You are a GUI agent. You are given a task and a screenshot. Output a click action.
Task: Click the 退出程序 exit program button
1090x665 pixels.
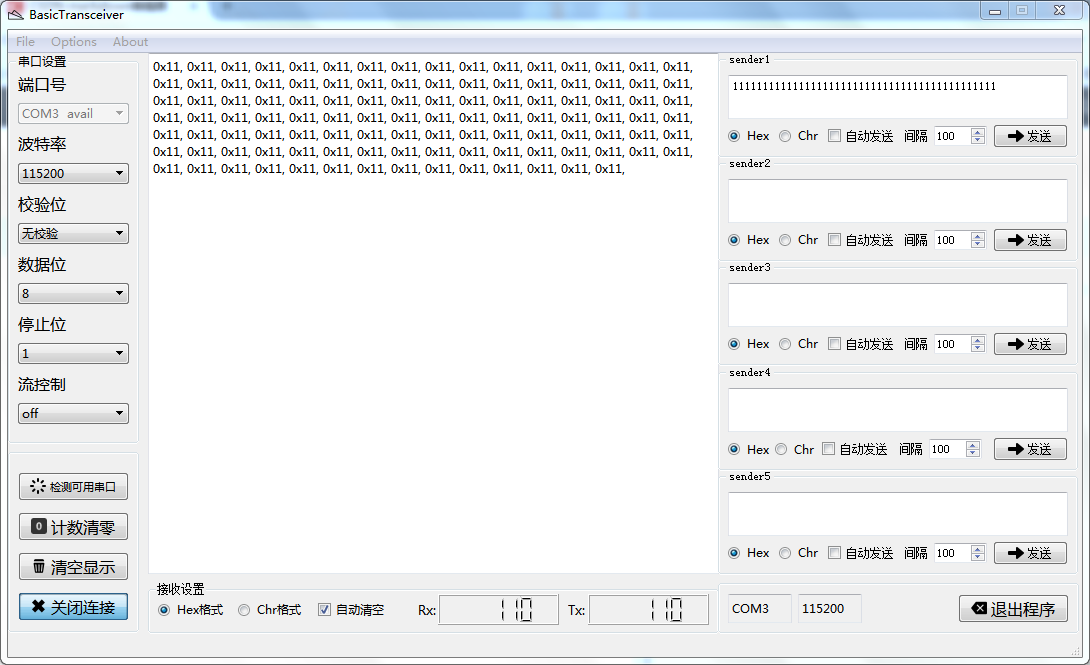pos(1013,609)
